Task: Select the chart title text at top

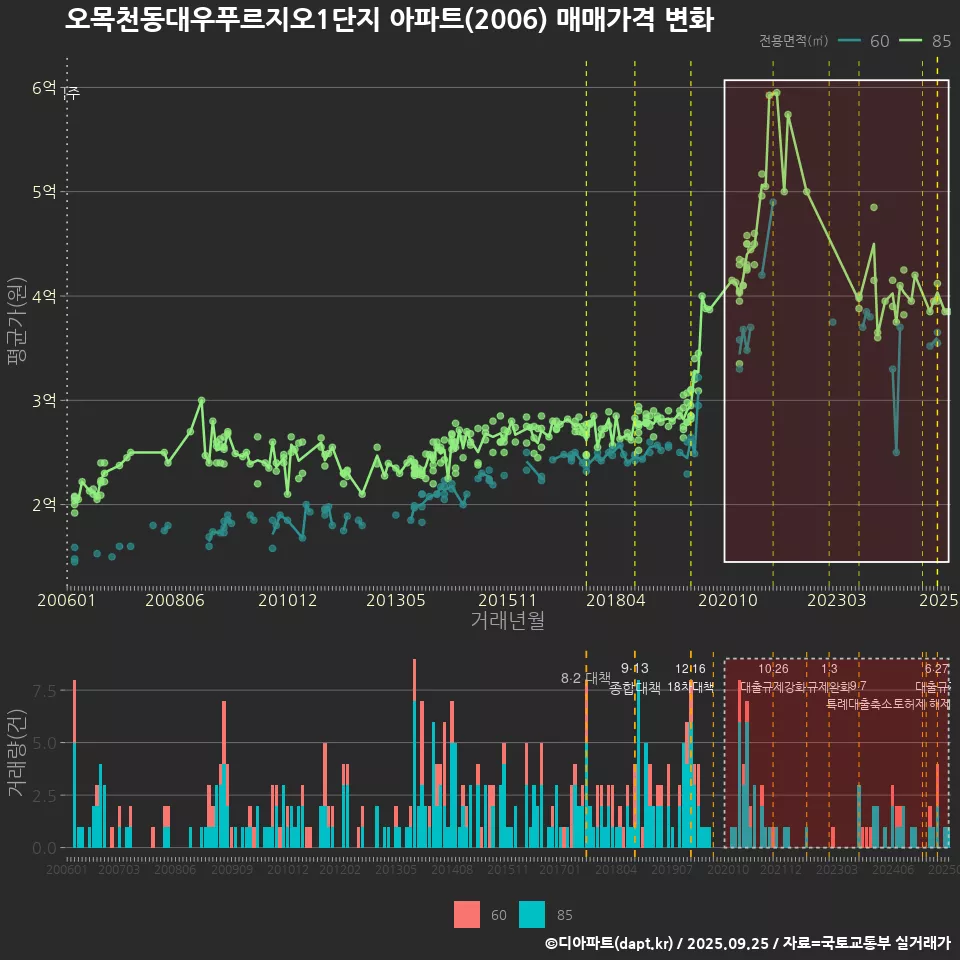Action: pos(389,19)
